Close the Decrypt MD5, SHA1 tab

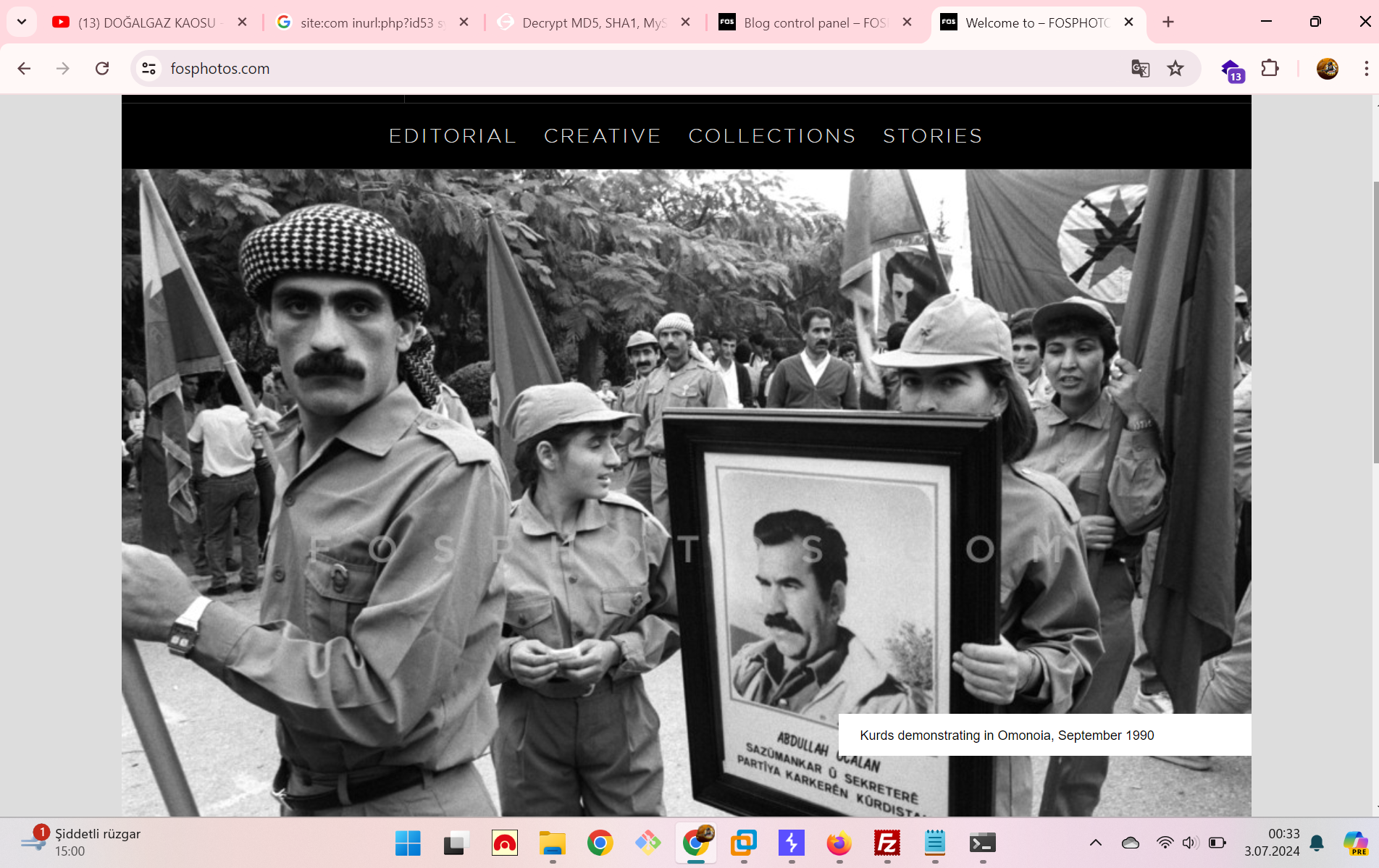[x=686, y=22]
